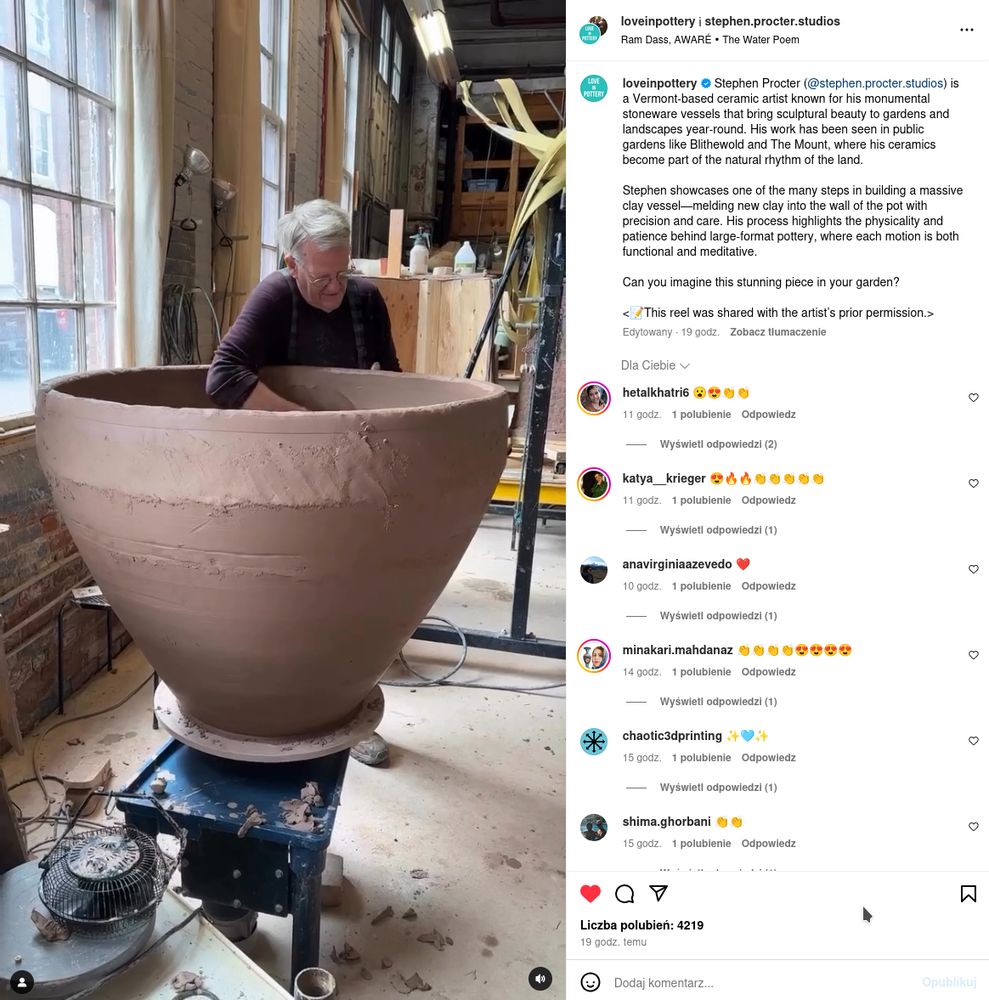989x1000 pixels.
Task: Open The Water Poem audio link
Action: 760,40
